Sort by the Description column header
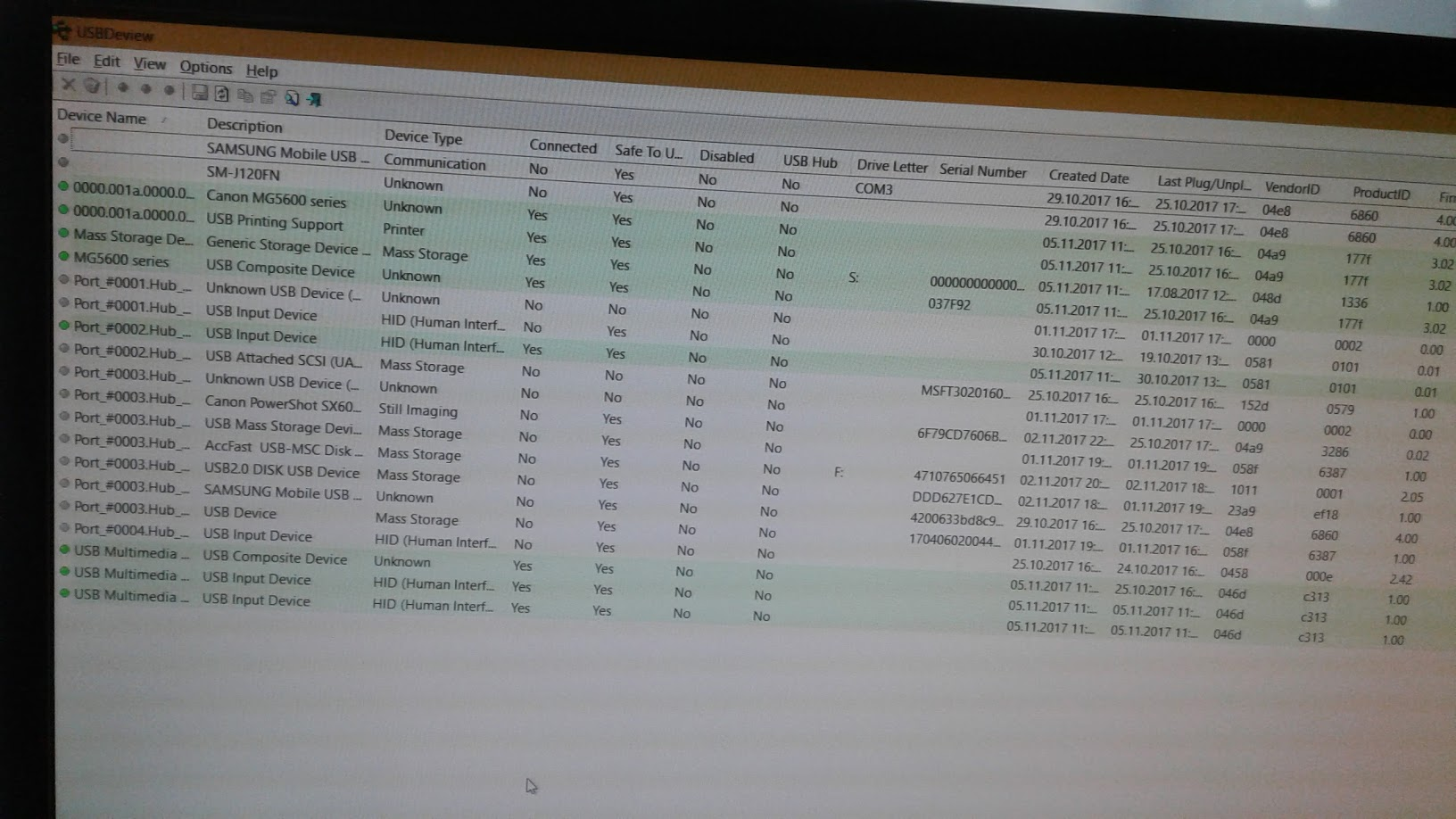This screenshot has width=1456, height=819. coord(244,126)
